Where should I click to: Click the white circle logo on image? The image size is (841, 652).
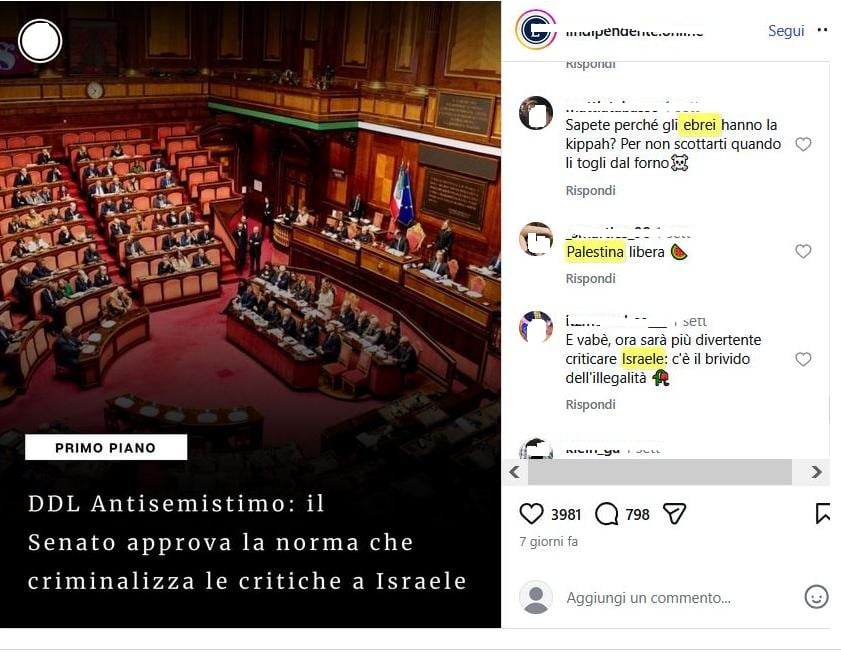40,41
